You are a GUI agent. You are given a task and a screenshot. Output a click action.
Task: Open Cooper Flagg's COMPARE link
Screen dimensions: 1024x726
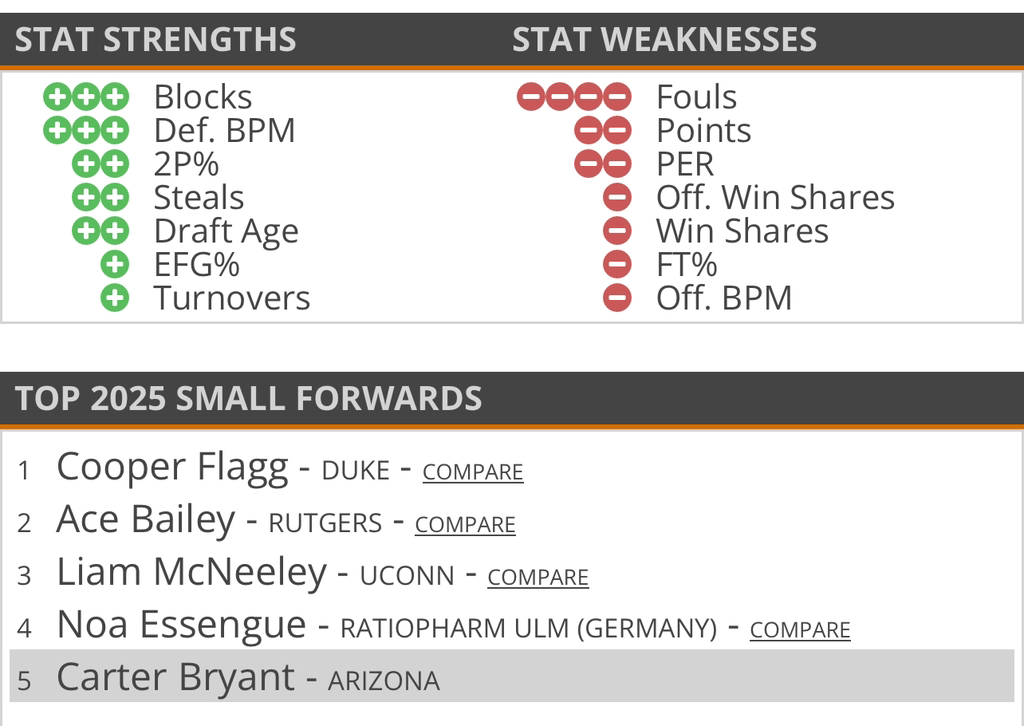click(x=472, y=472)
